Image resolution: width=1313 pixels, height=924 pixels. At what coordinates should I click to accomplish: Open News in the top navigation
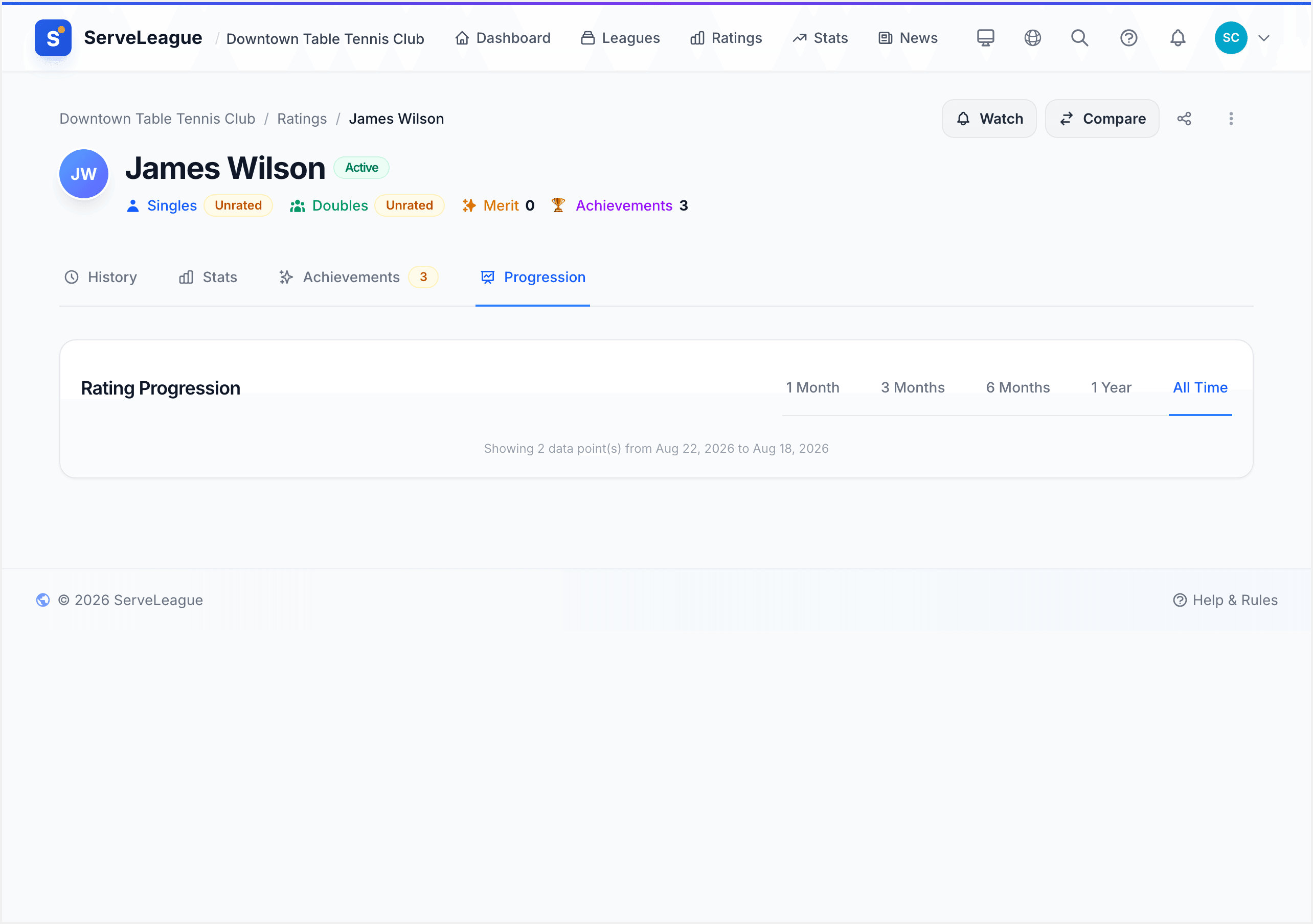click(x=908, y=38)
